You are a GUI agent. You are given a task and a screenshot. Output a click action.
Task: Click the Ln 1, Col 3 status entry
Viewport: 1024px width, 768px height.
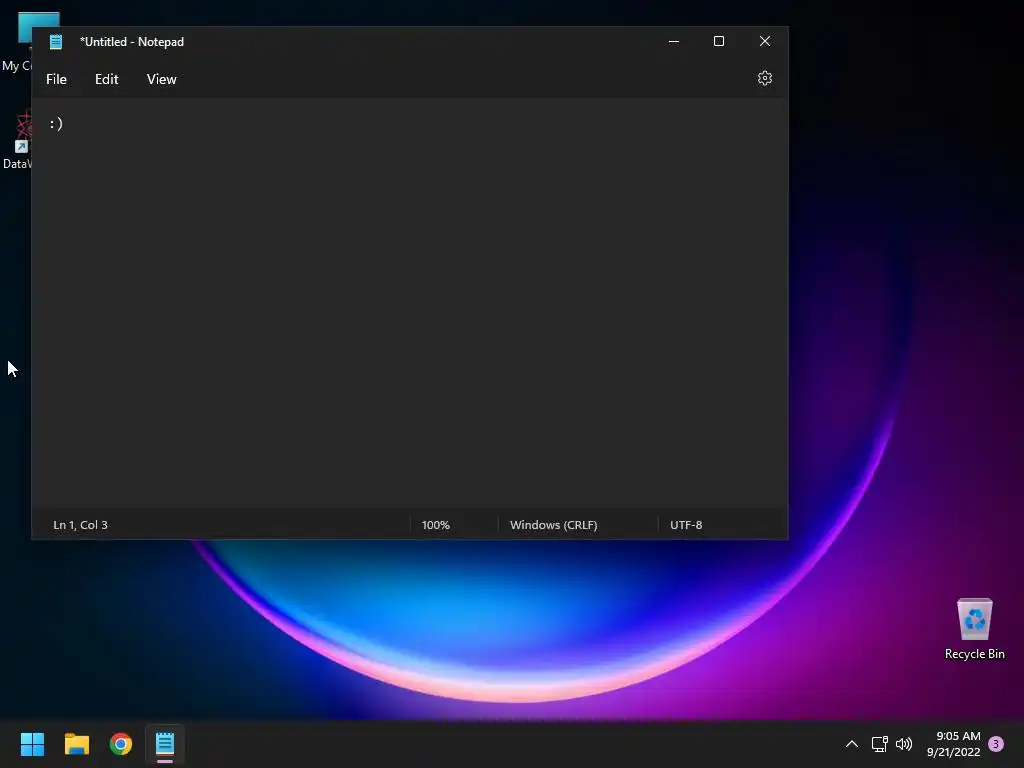click(80, 525)
